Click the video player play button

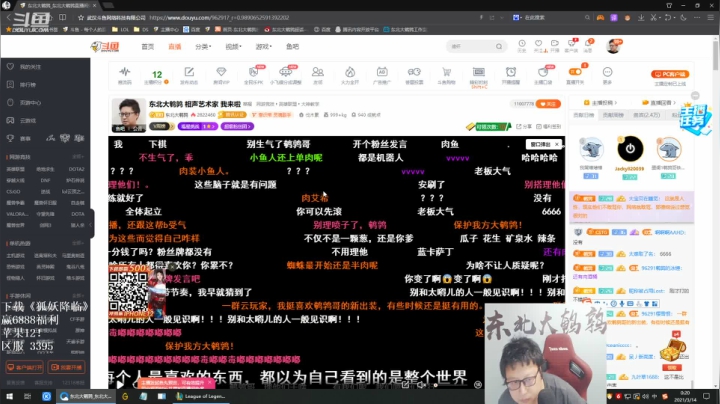(x=120, y=385)
